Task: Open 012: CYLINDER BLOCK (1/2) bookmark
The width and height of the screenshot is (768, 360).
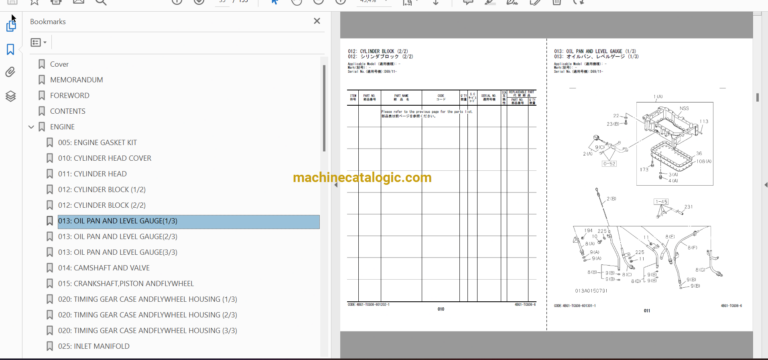Action: click(101, 190)
